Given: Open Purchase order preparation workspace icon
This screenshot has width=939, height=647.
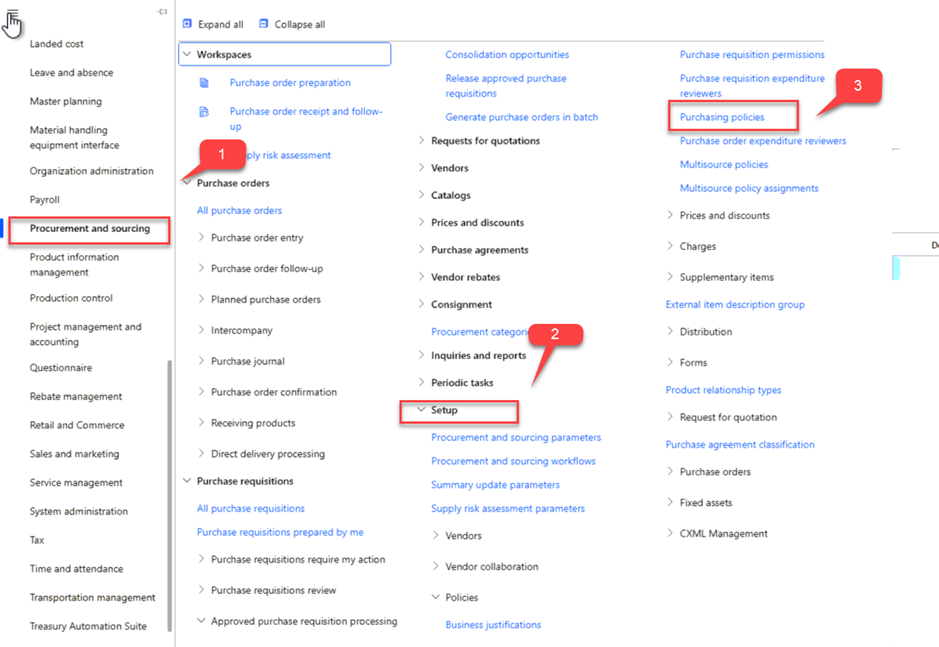Looking at the screenshot, I should click(204, 83).
